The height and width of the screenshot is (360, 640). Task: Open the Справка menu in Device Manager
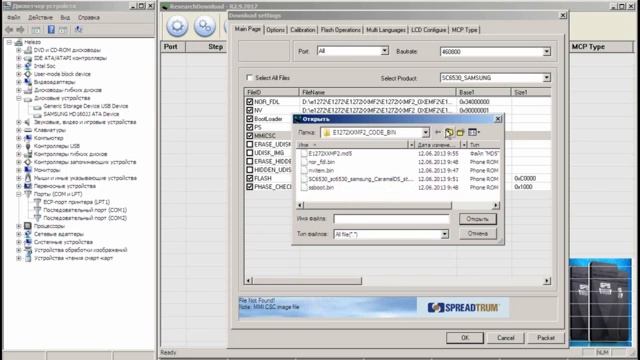pos(89,18)
